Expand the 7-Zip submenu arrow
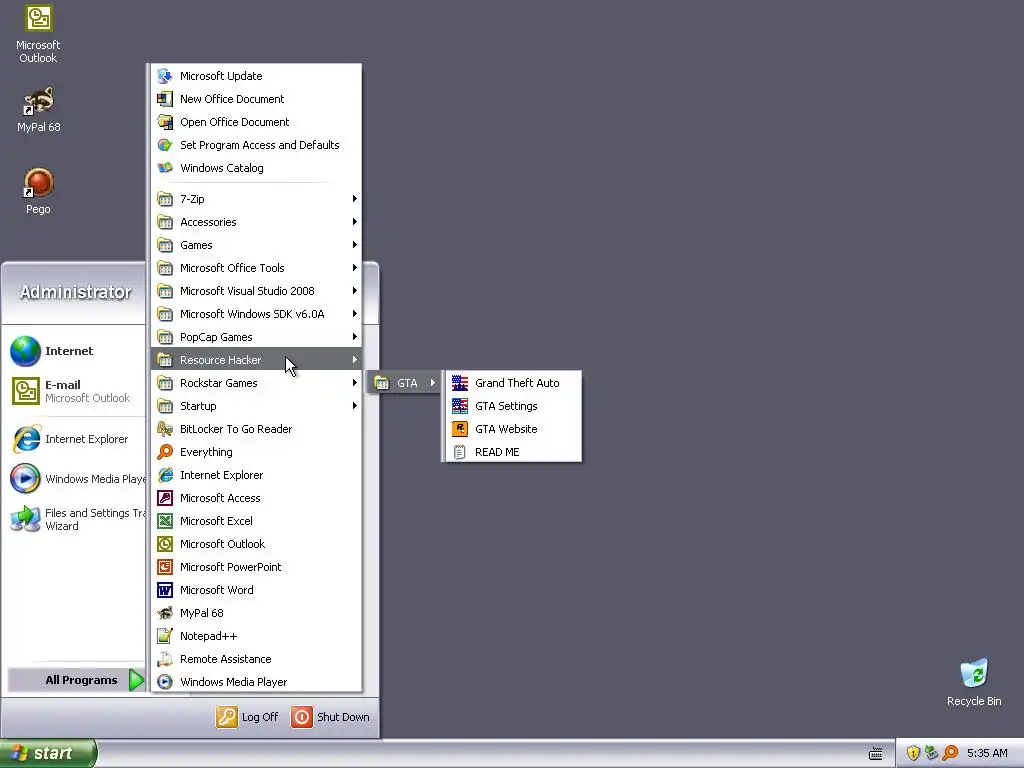The height and width of the screenshot is (768, 1024). (x=355, y=199)
